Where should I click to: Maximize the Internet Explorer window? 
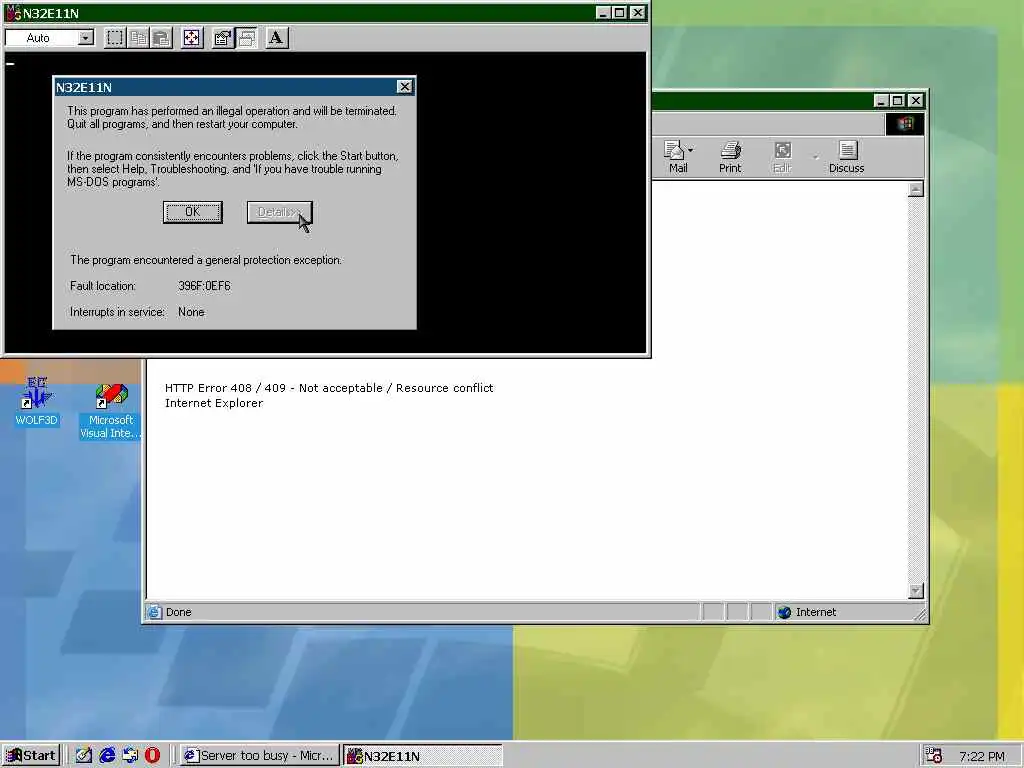(897, 101)
